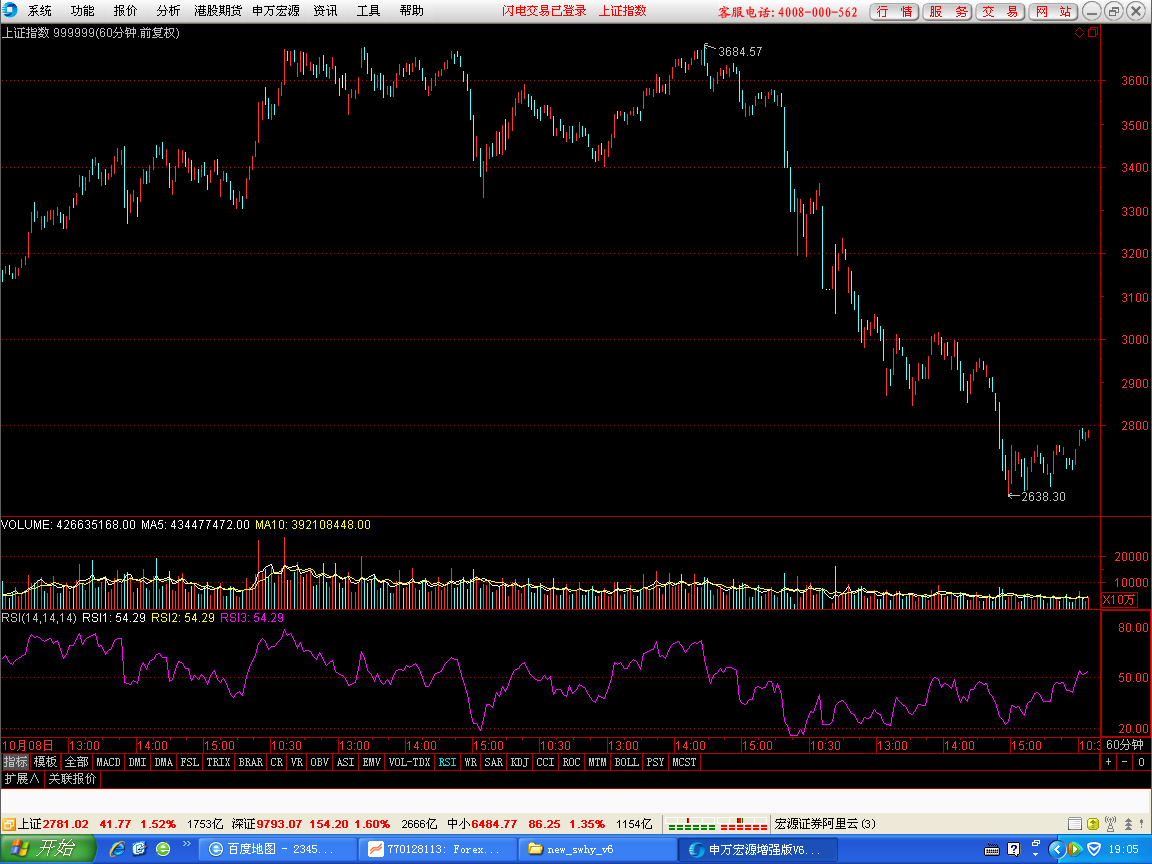Select the 全部 indicator tab

[x=76, y=762]
